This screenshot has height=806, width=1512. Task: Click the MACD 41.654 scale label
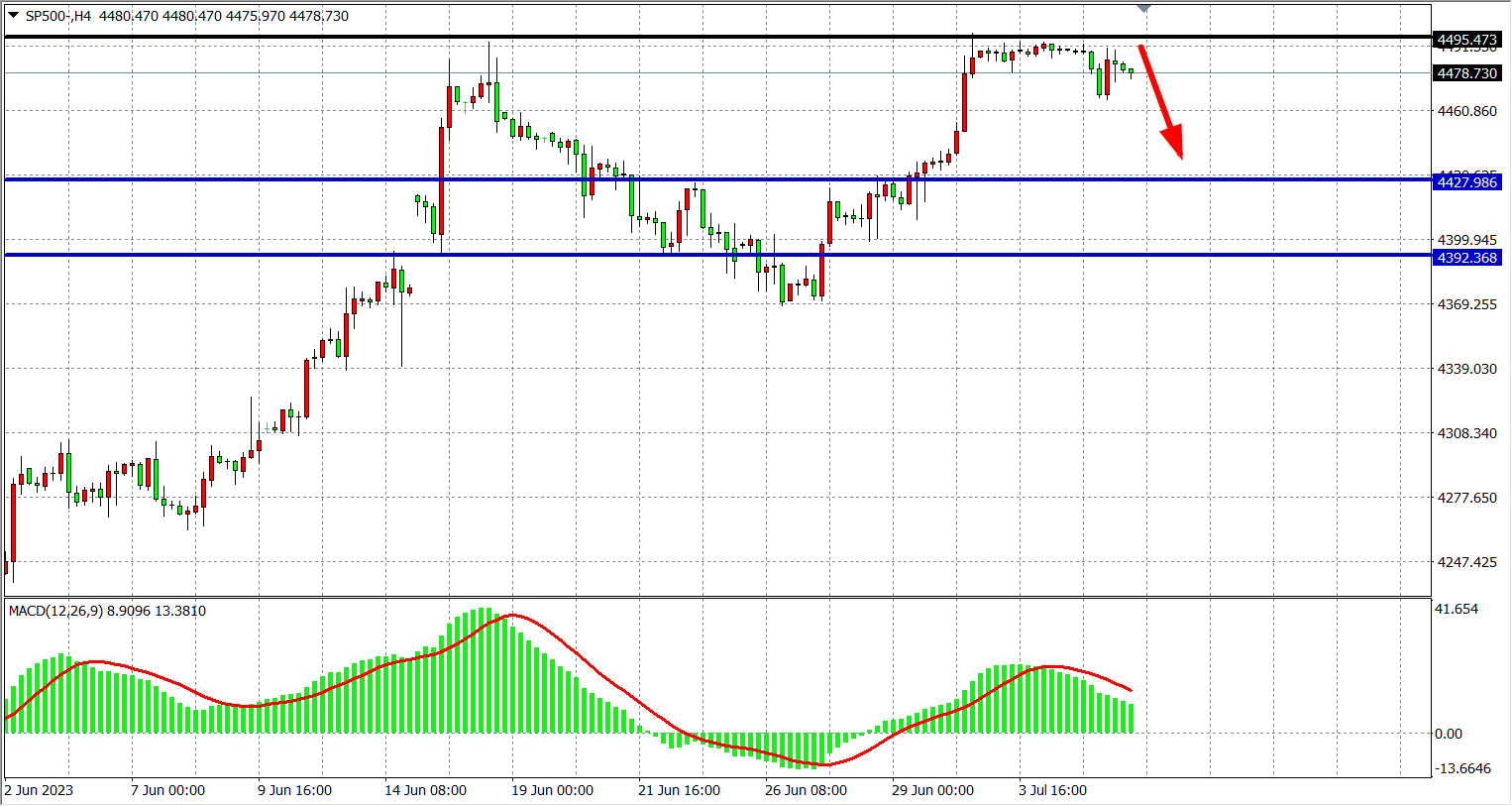pyautogui.click(x=1456, y=609)
